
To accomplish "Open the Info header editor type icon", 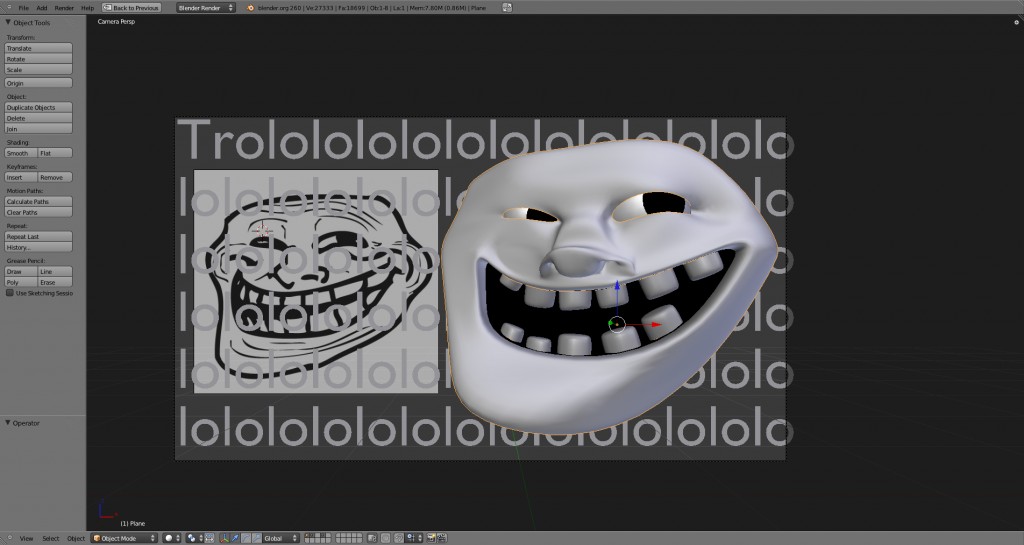I will click(9, 7).
